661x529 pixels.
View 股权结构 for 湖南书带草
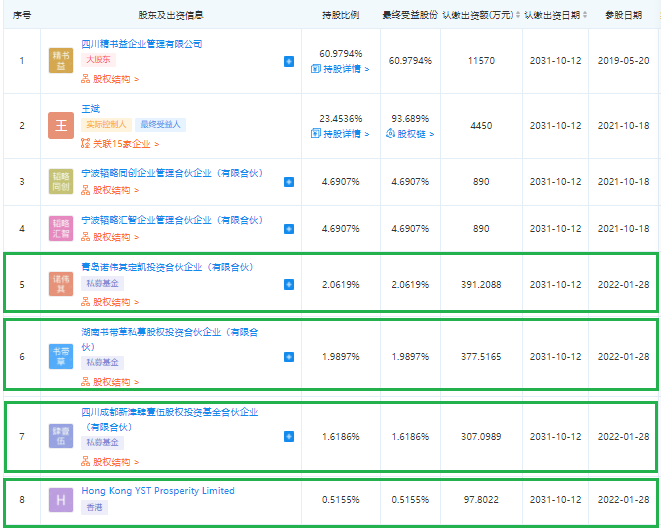pyautogui.click(x=110, y=382)
